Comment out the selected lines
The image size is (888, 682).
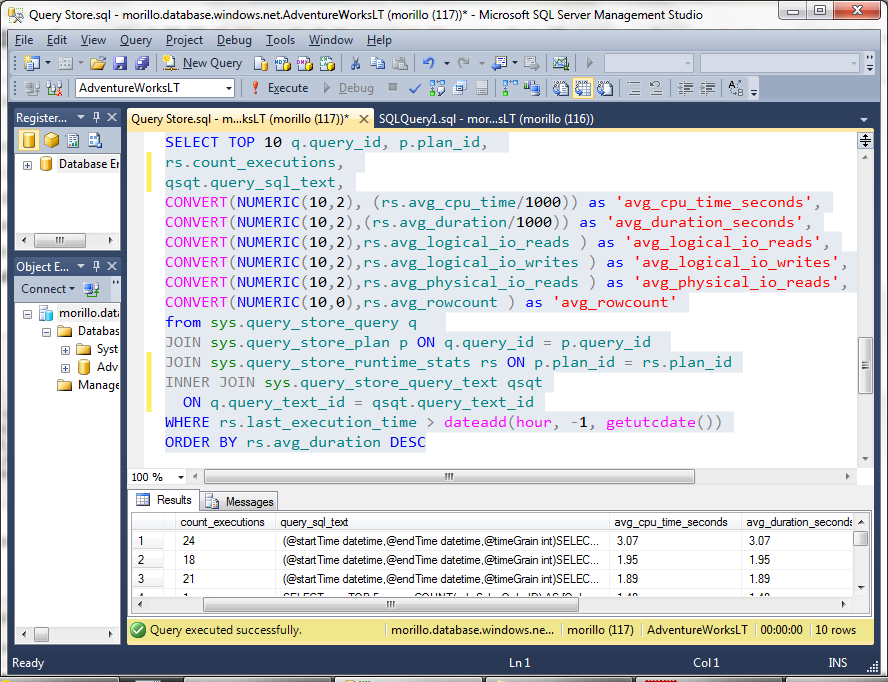click(634, 88)
